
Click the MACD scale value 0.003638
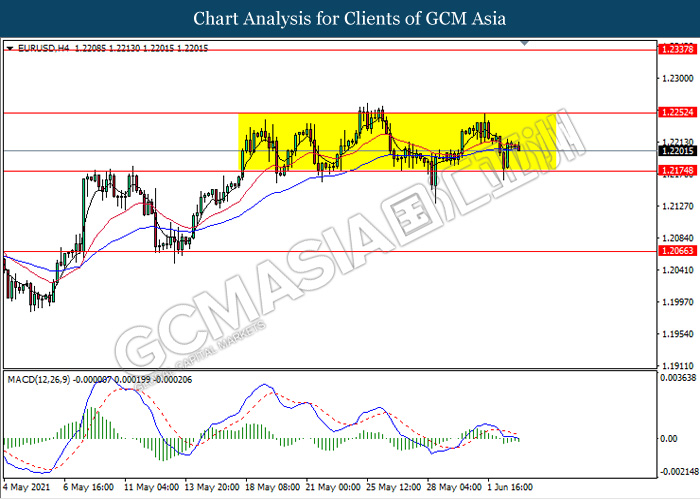(678, 378)
